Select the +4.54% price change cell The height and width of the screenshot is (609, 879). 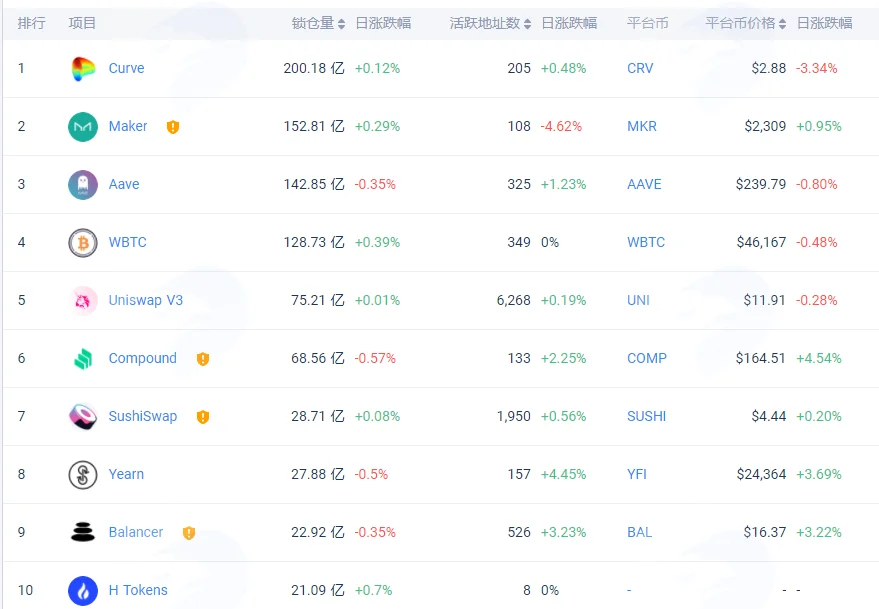pyautogui.click(x=819, y=358)
